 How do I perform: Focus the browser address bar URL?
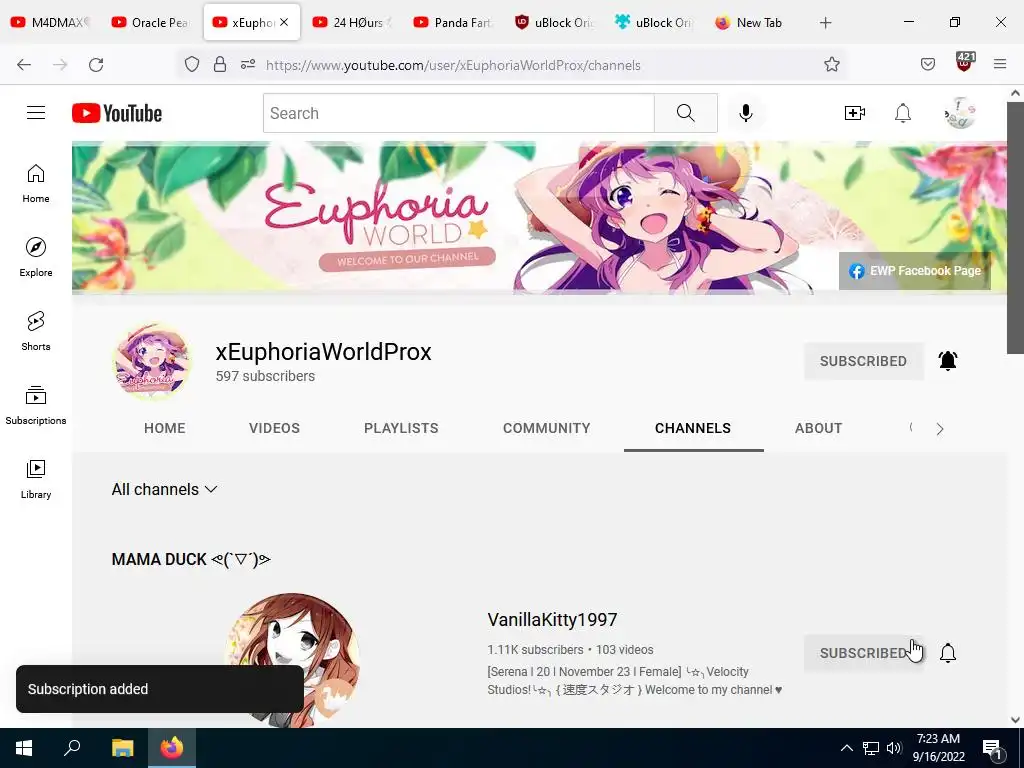pyautogui.click(x=453, y=65)
